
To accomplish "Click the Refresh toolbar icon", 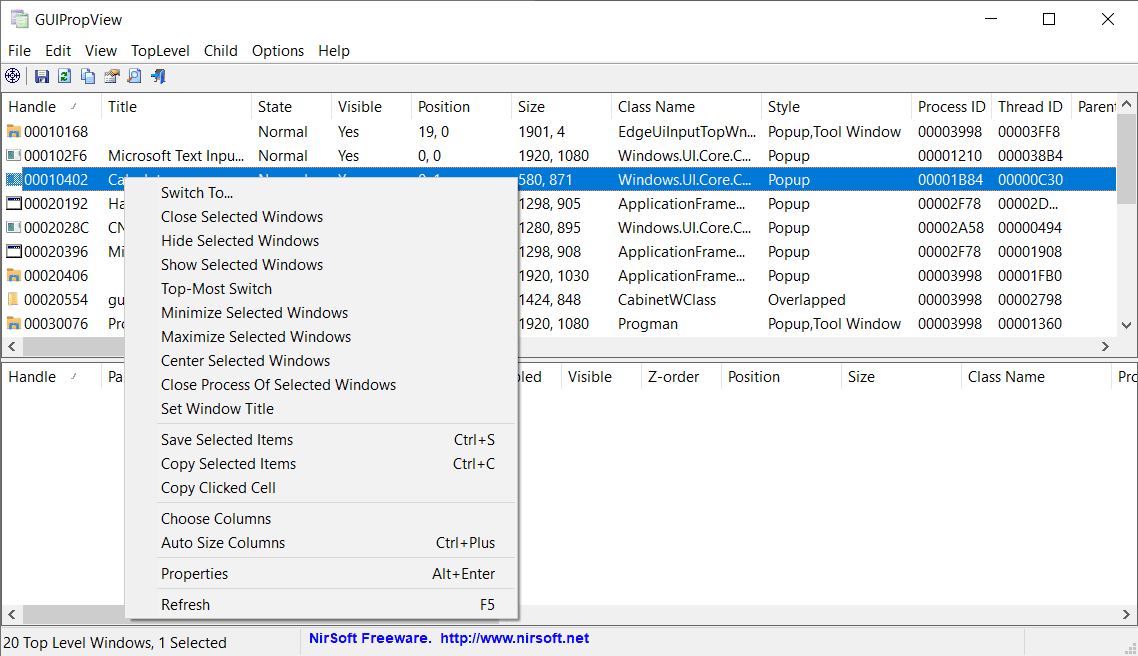I will point(65,76).
